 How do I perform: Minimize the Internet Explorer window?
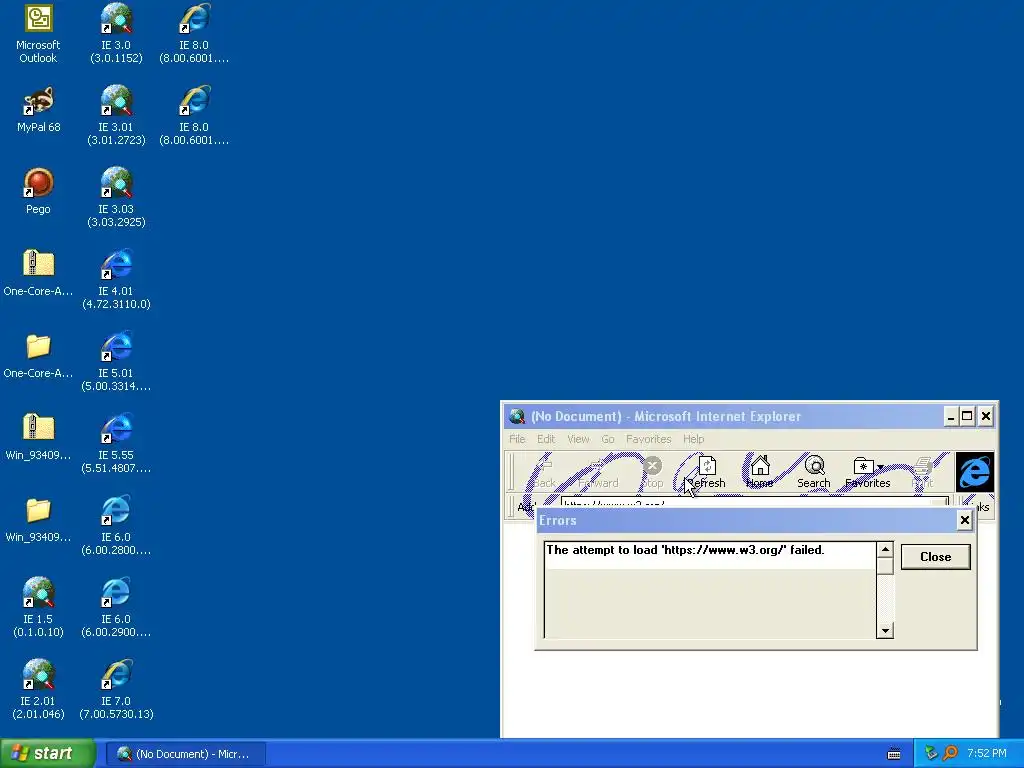[952, 416]
